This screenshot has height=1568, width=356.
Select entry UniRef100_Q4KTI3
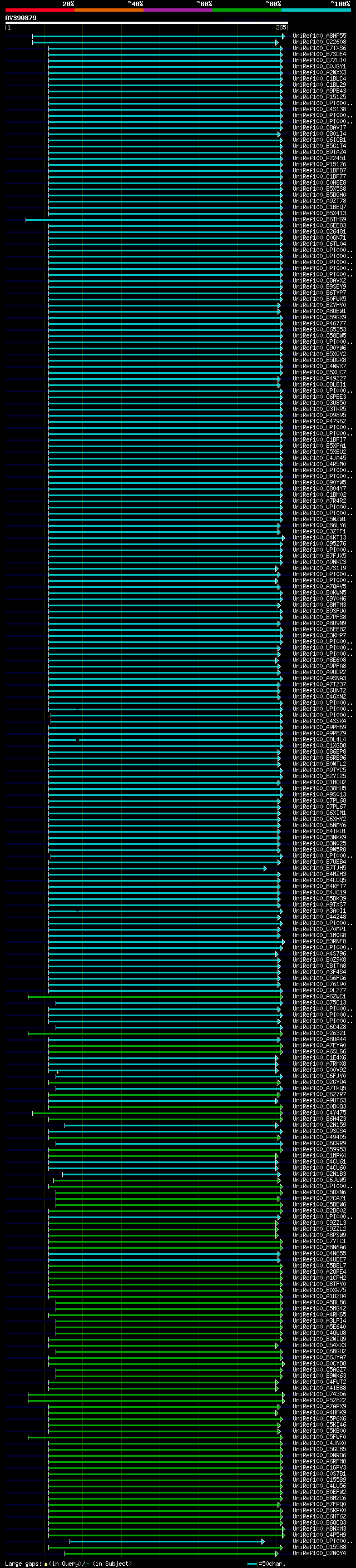[x=319, y=537]
